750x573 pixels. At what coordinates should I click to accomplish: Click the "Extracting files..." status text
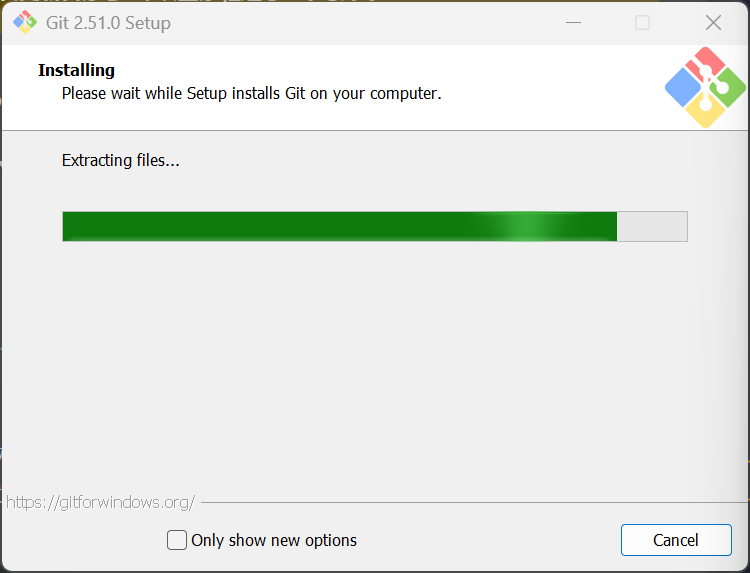[x=121, y=160]
